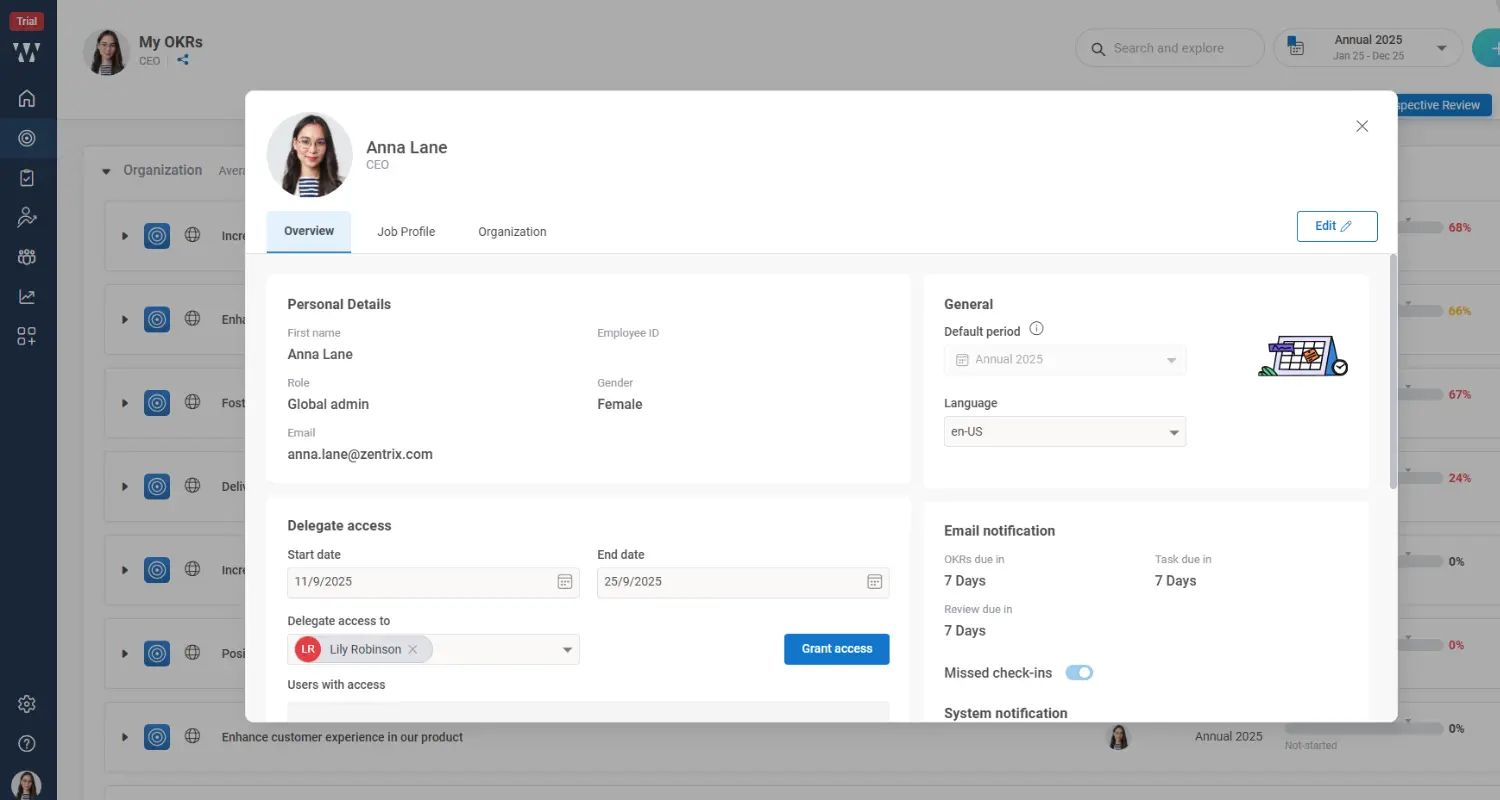Click the 68% progress bar
Screen dimensions: 1500x800
(x=1432, y=226)
